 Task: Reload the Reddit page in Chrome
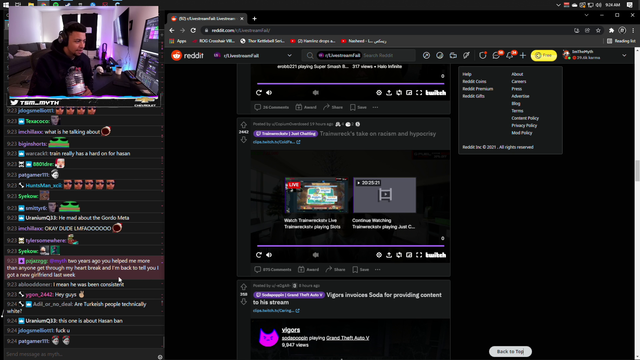click(193, 30)
